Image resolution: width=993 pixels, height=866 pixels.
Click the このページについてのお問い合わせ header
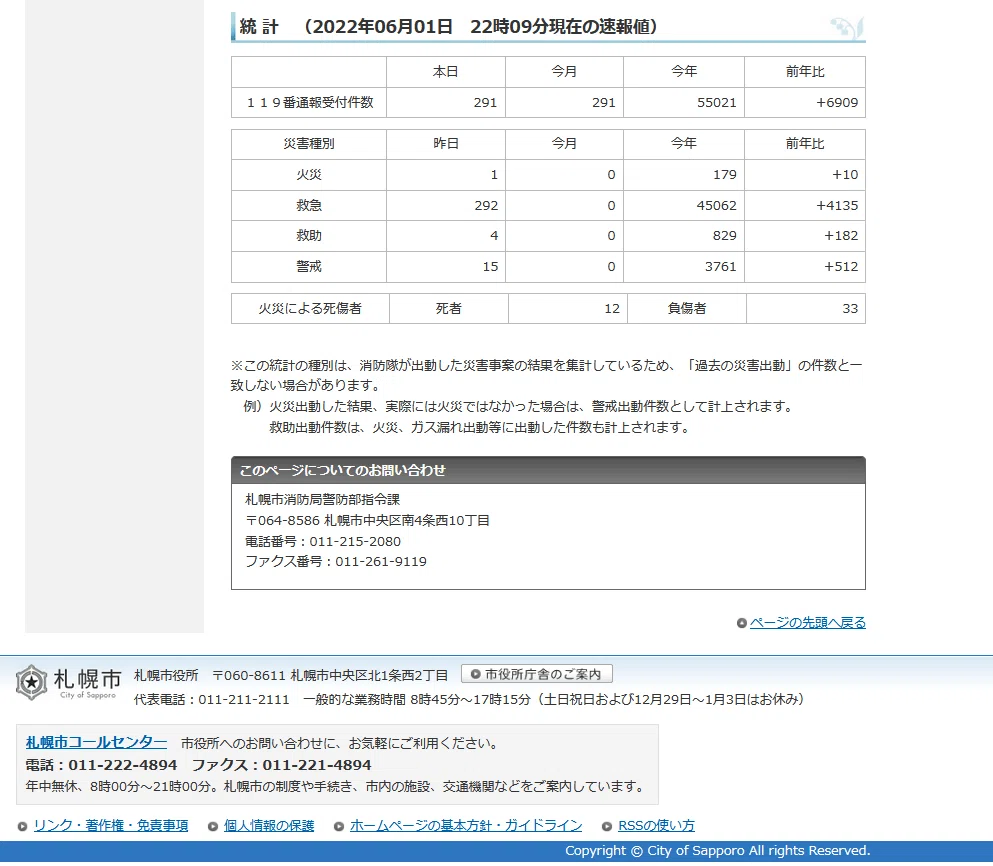(548, 470)
